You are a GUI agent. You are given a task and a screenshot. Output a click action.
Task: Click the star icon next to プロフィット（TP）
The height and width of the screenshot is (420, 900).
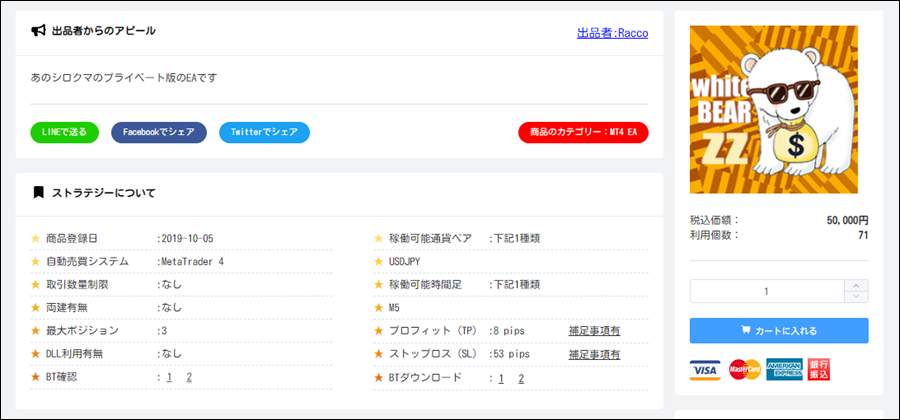378,330
